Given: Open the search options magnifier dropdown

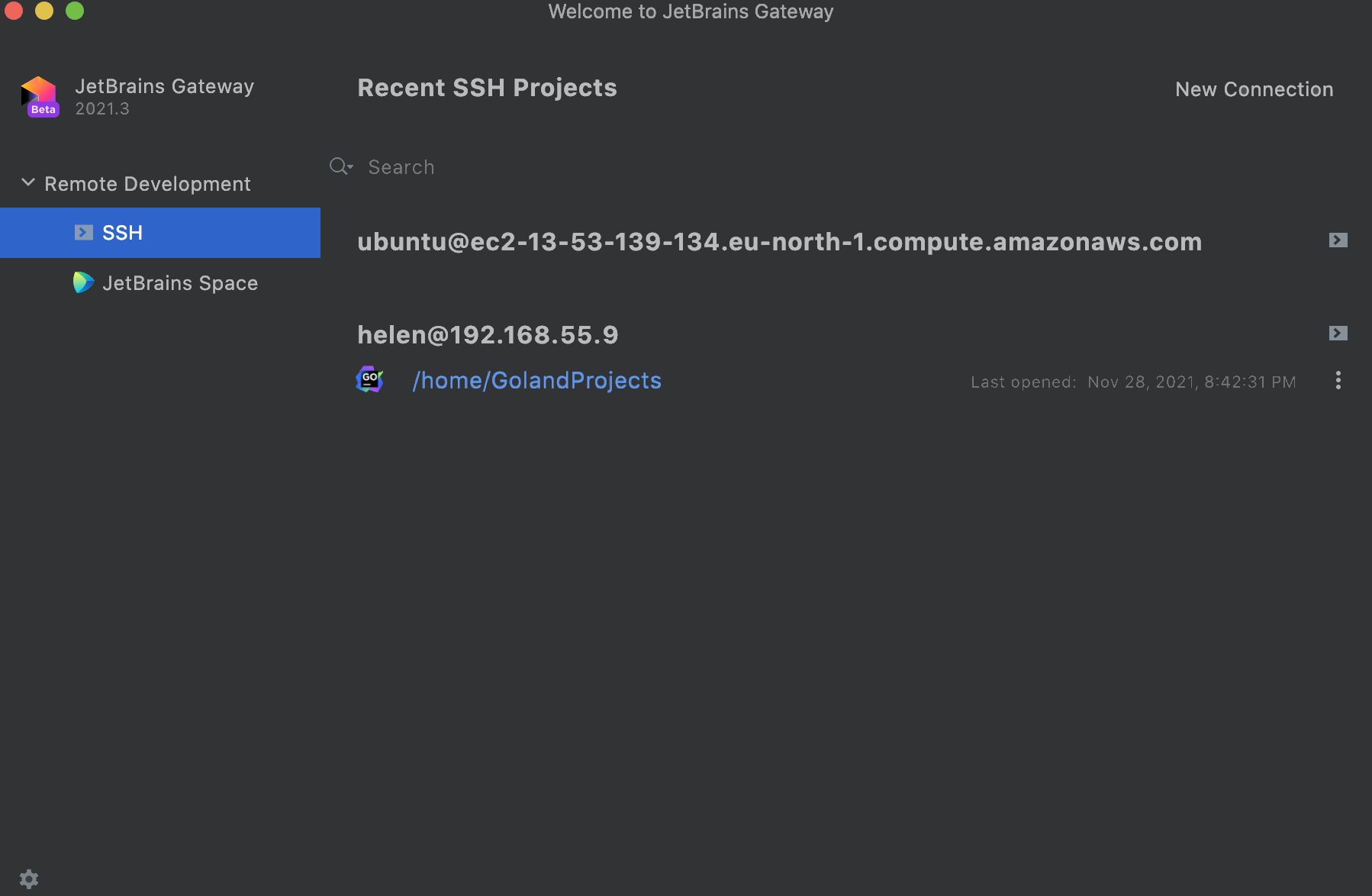Looking at the screenshot, I should 340,166.
